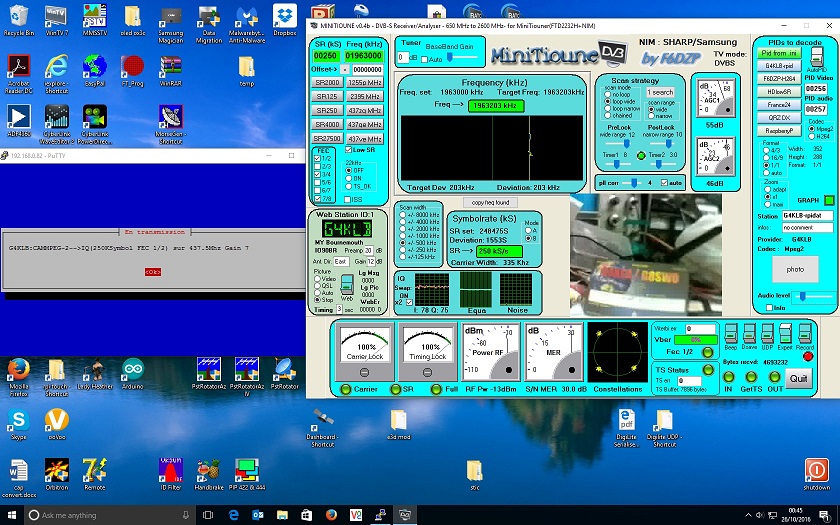
Task: Select scan width +/- 250 kHz
Action: click(x=402, y=250)
